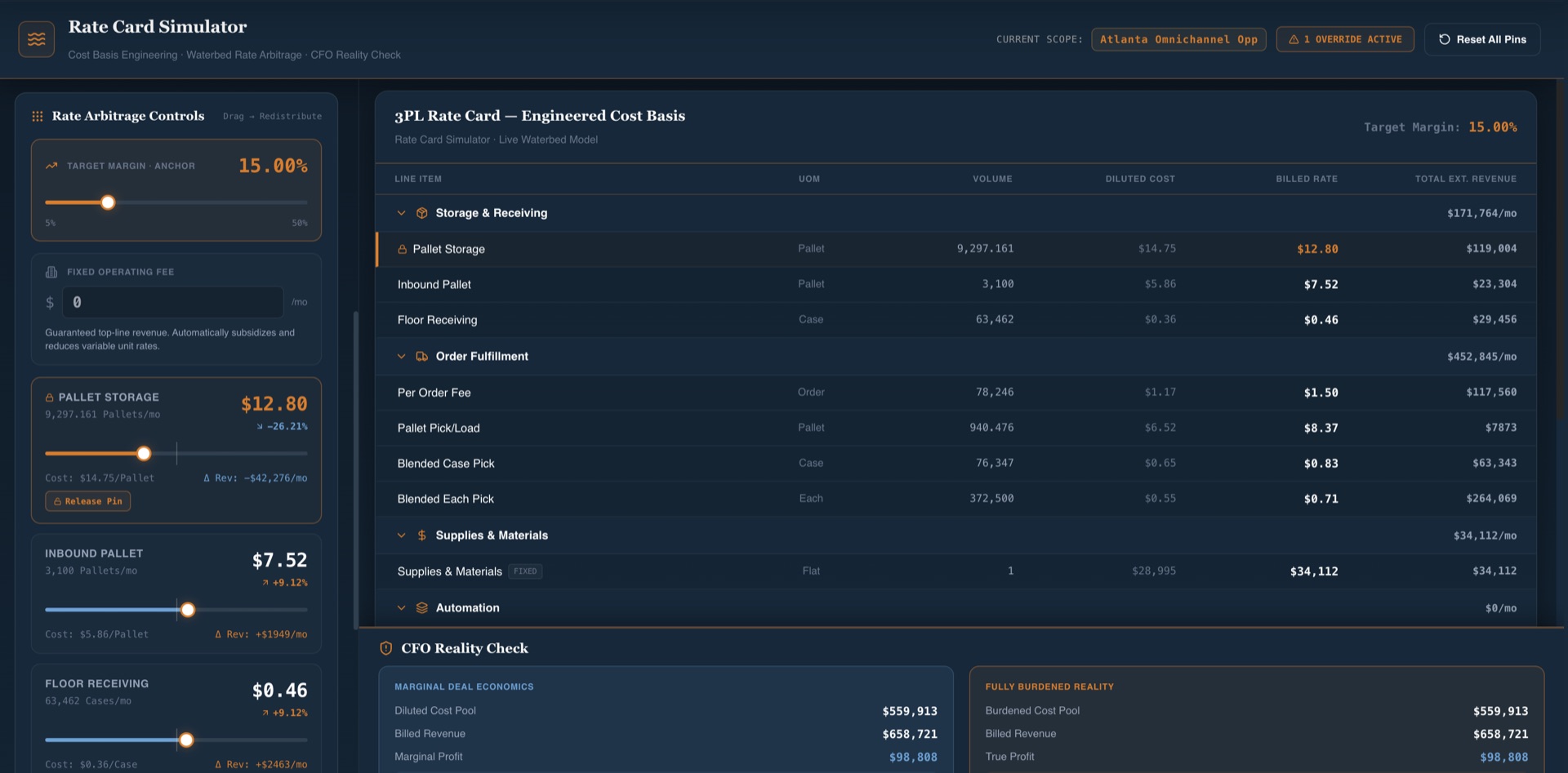Click the FIXED tag on Supplies & Materials row

tap(525, 571)
